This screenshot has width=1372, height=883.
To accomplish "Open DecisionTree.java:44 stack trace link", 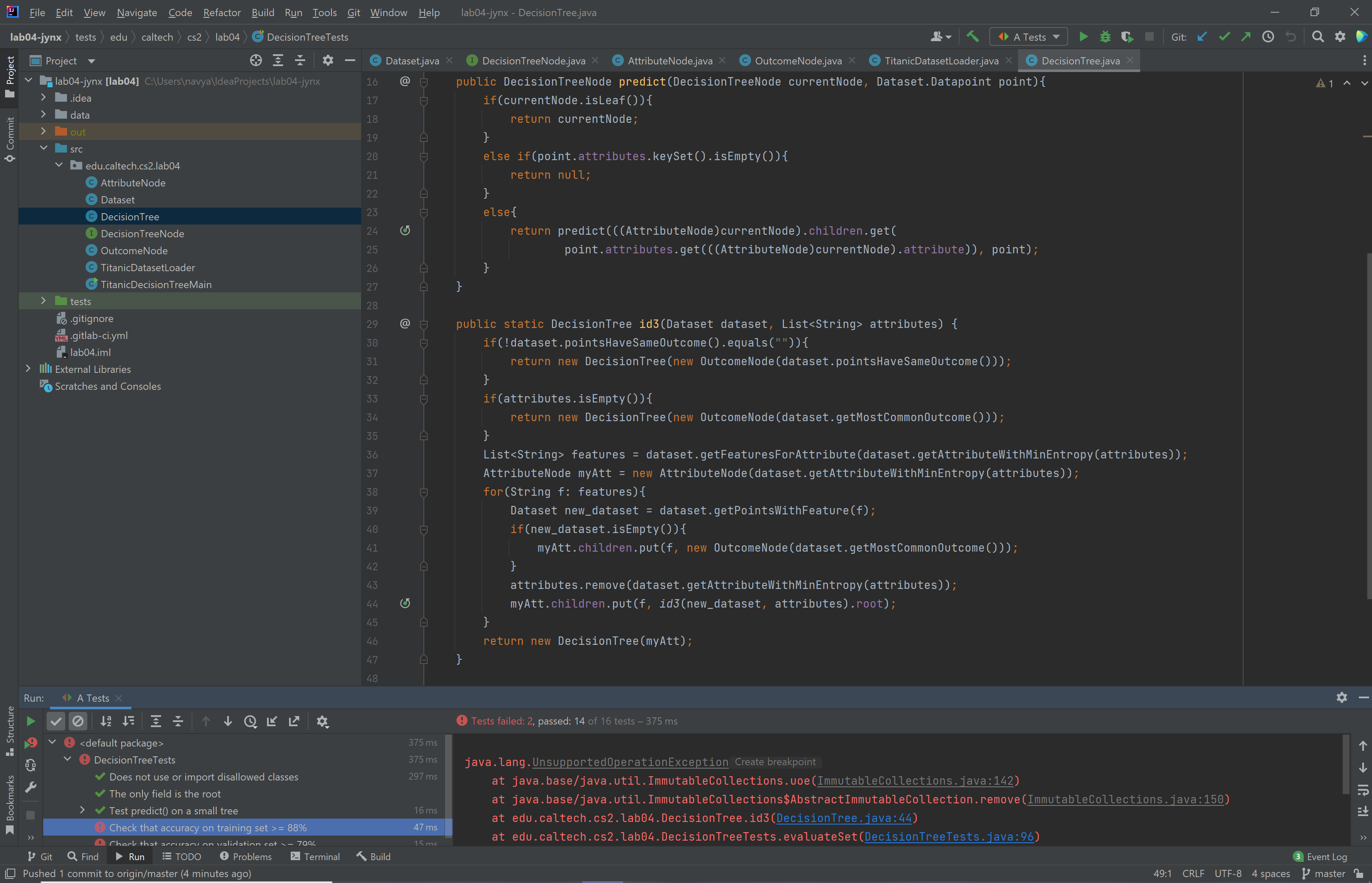I will [x=844, y=818].
